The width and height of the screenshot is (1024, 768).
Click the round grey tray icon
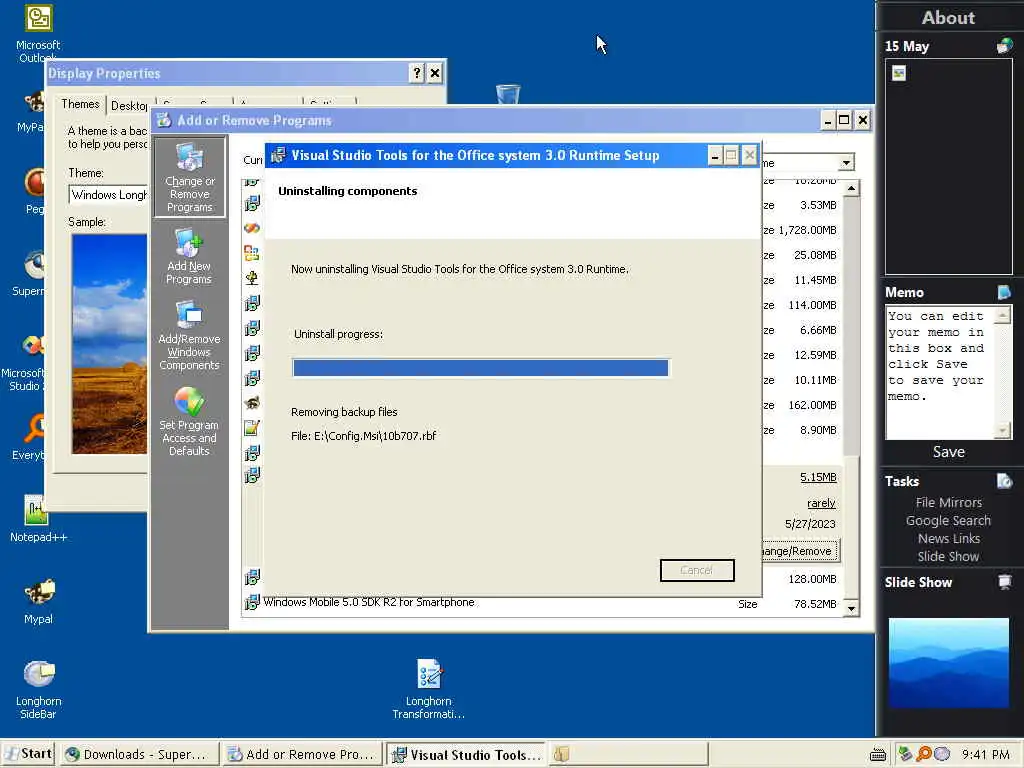pos(942,754)
